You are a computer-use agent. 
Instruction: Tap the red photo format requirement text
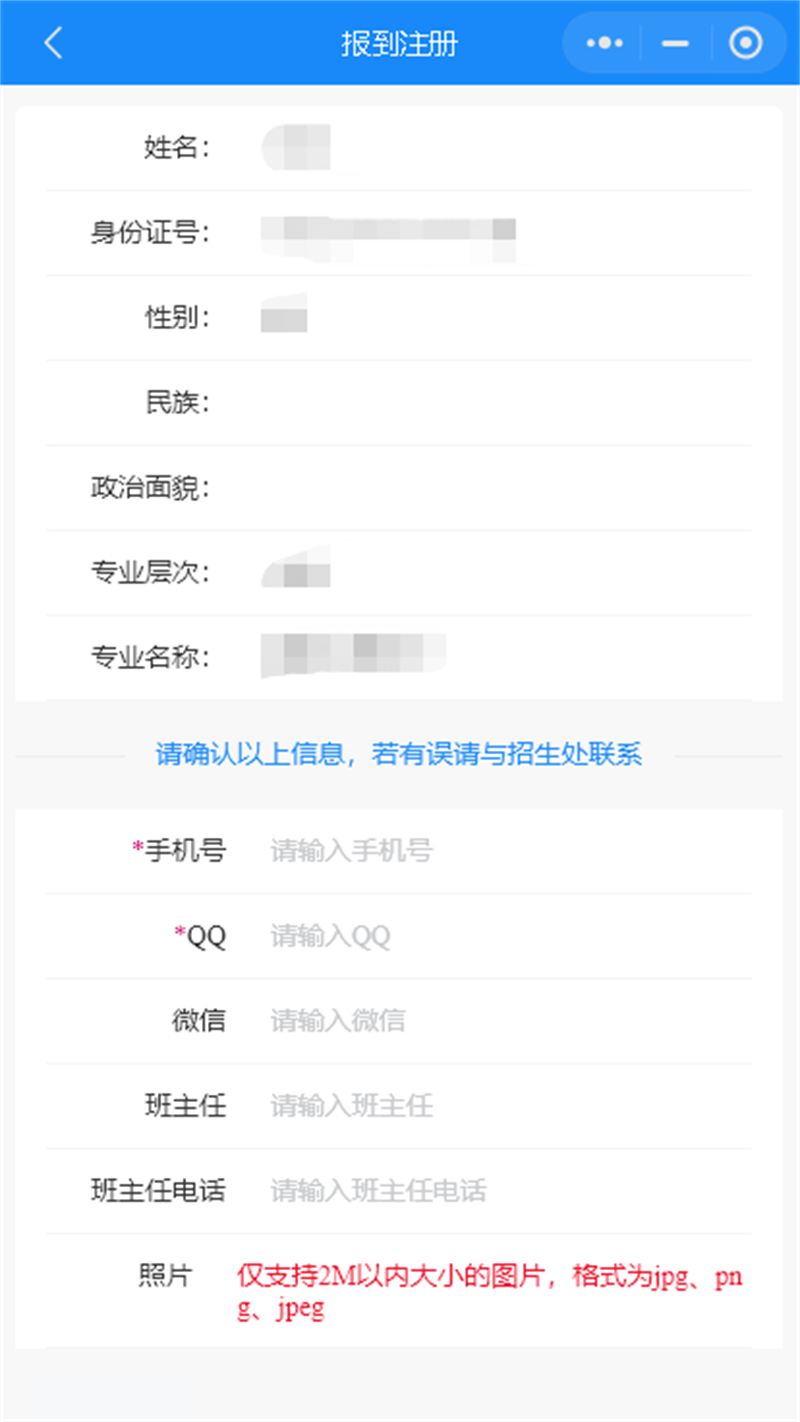(490, 1292)
